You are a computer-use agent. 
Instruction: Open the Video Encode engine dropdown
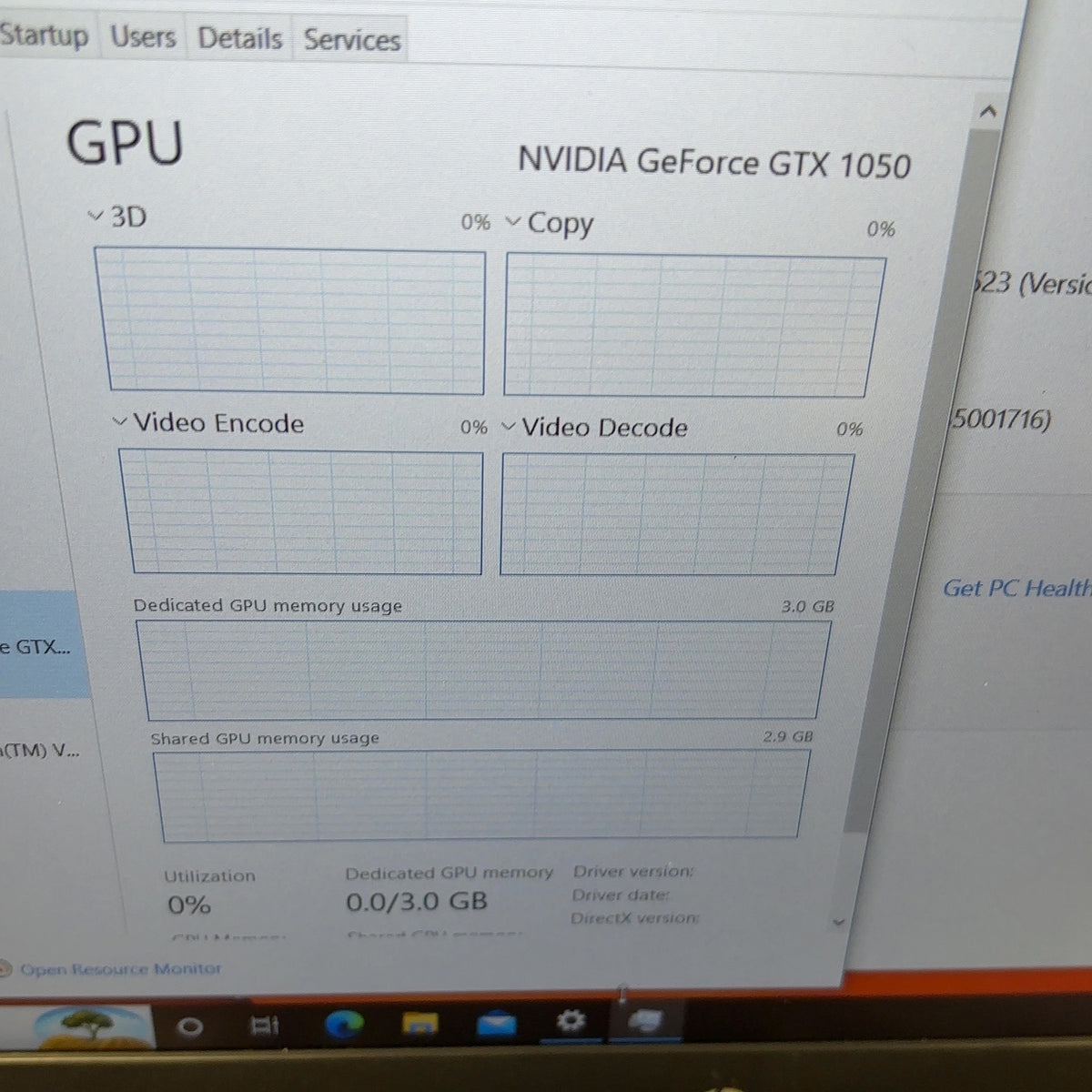click(119, 421)
